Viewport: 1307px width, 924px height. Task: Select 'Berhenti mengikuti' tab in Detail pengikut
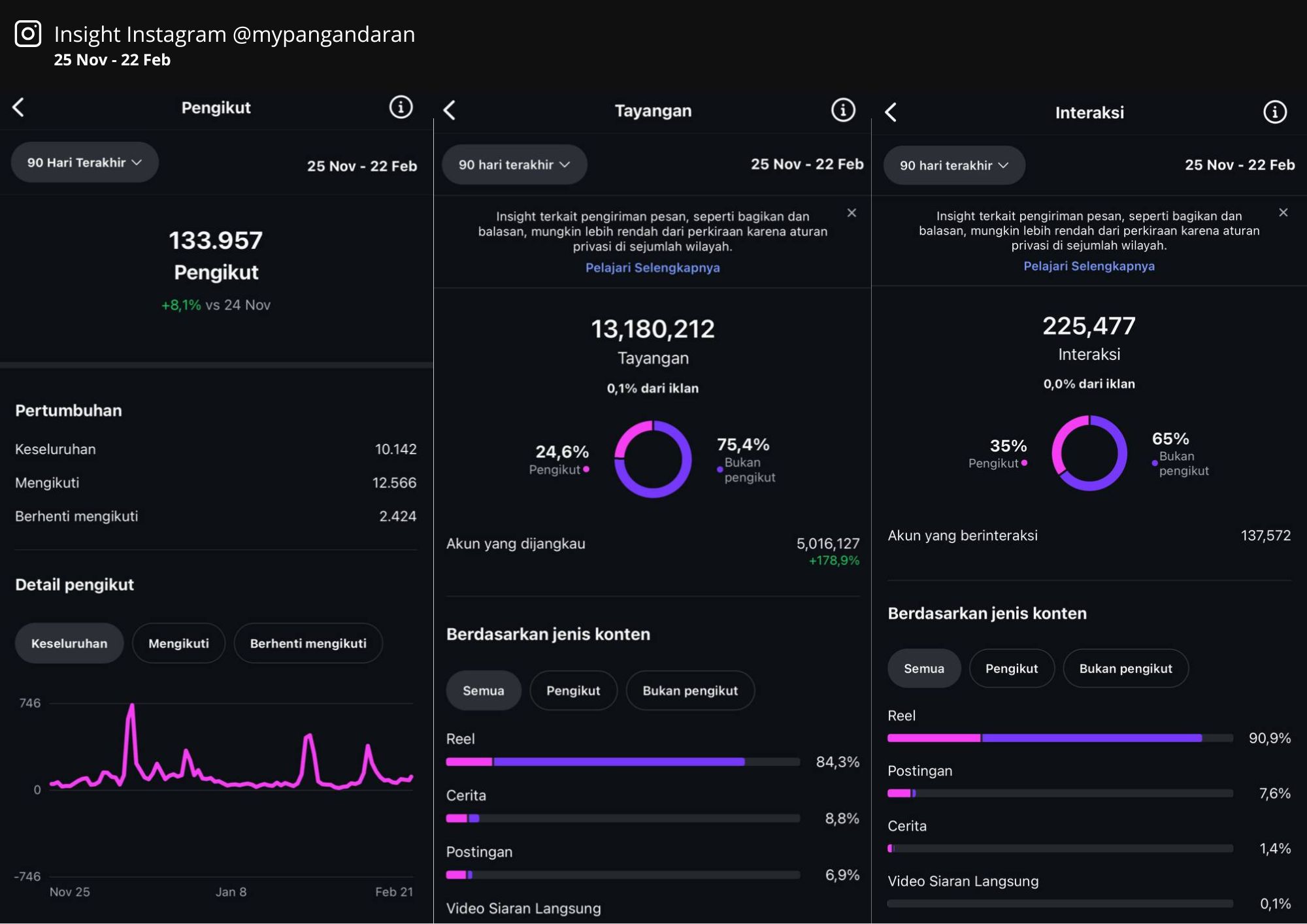pos(308,643)
